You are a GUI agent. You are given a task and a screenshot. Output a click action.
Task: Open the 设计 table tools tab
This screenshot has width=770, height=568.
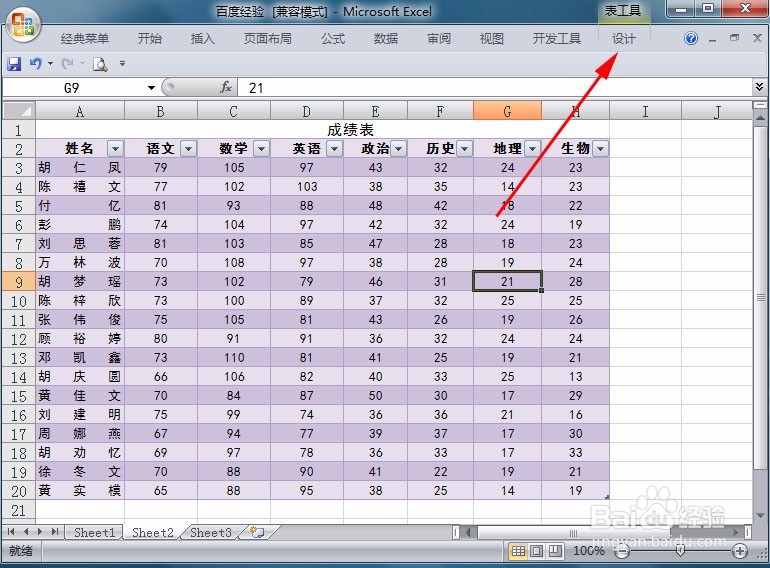(624, 38)
